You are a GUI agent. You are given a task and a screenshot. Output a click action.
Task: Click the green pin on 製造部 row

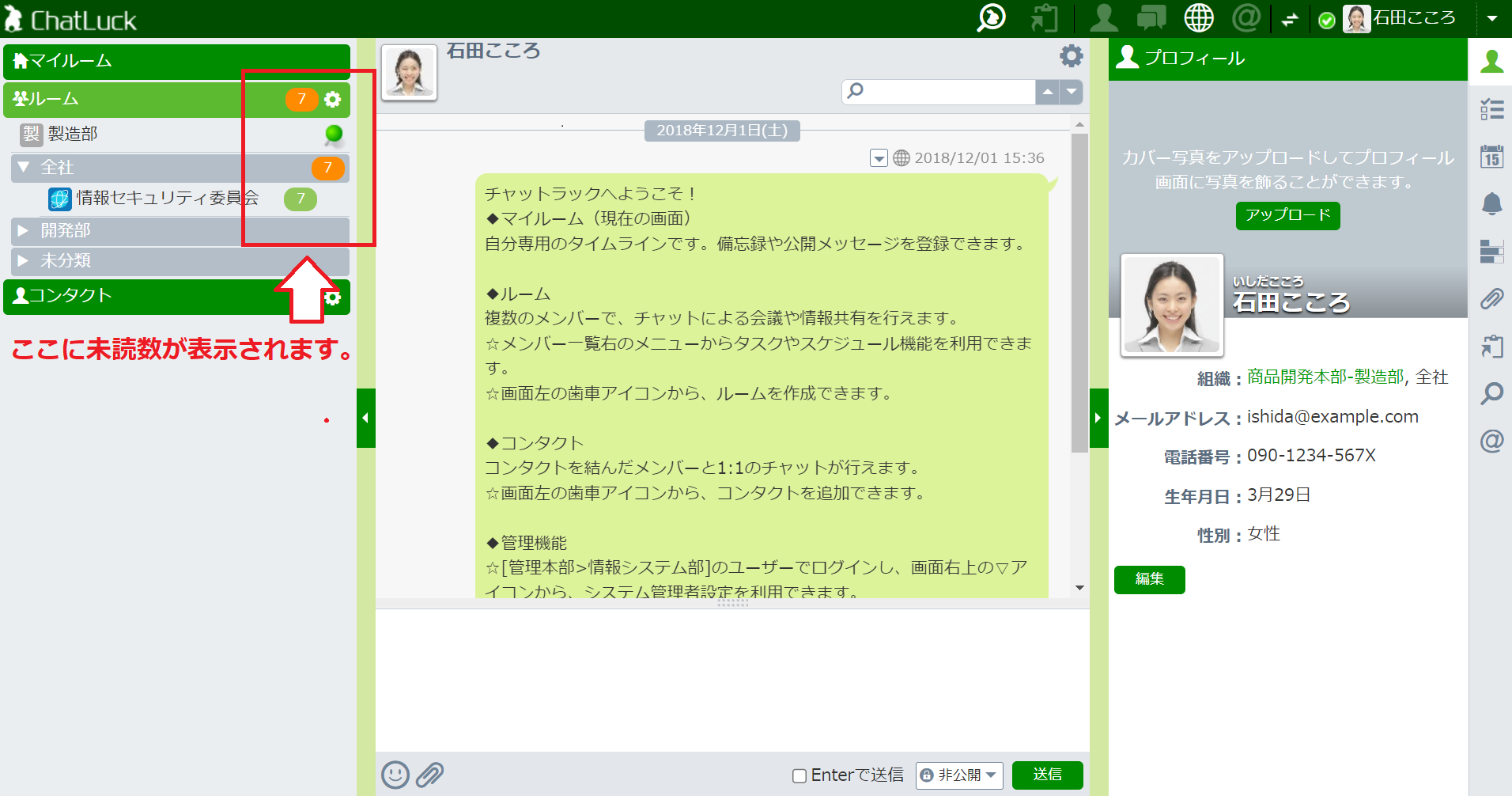(x=334, y=134)
